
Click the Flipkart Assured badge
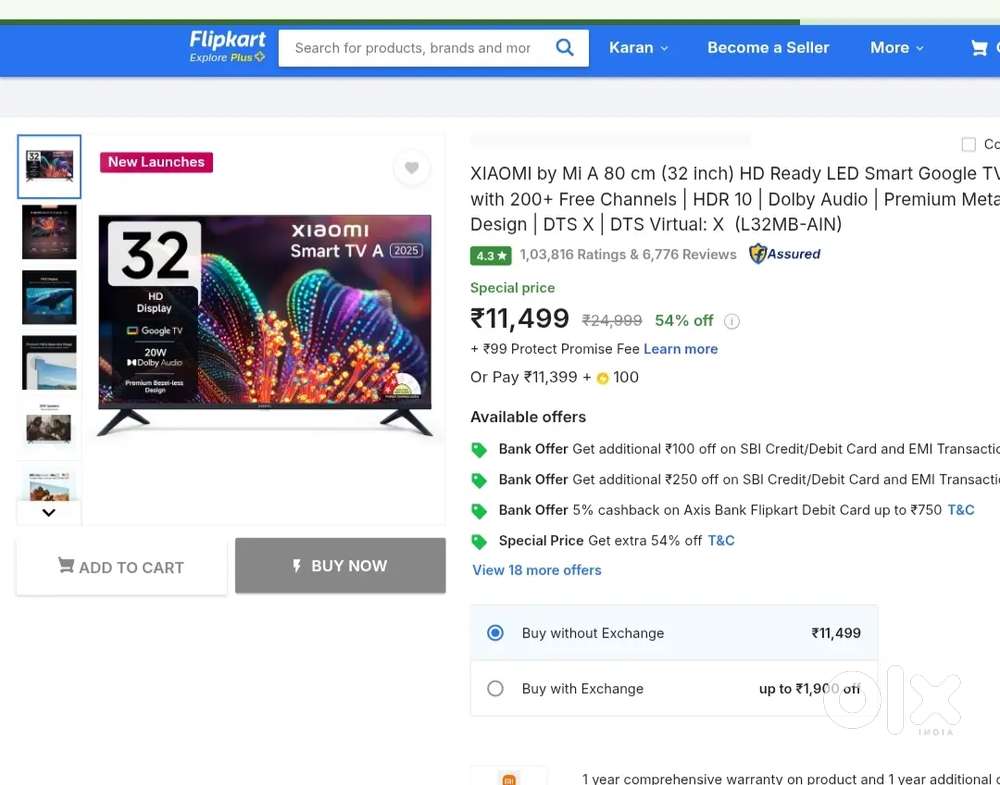tap(785, 254)
